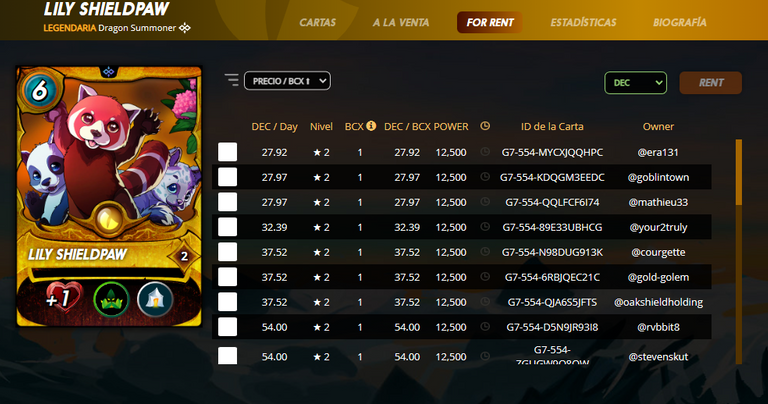Viewport: 768px width, 404px height.
Task: Click the clock icon in @rvbbit8 row
Action: pyautogui.click(x=485, y=327)
